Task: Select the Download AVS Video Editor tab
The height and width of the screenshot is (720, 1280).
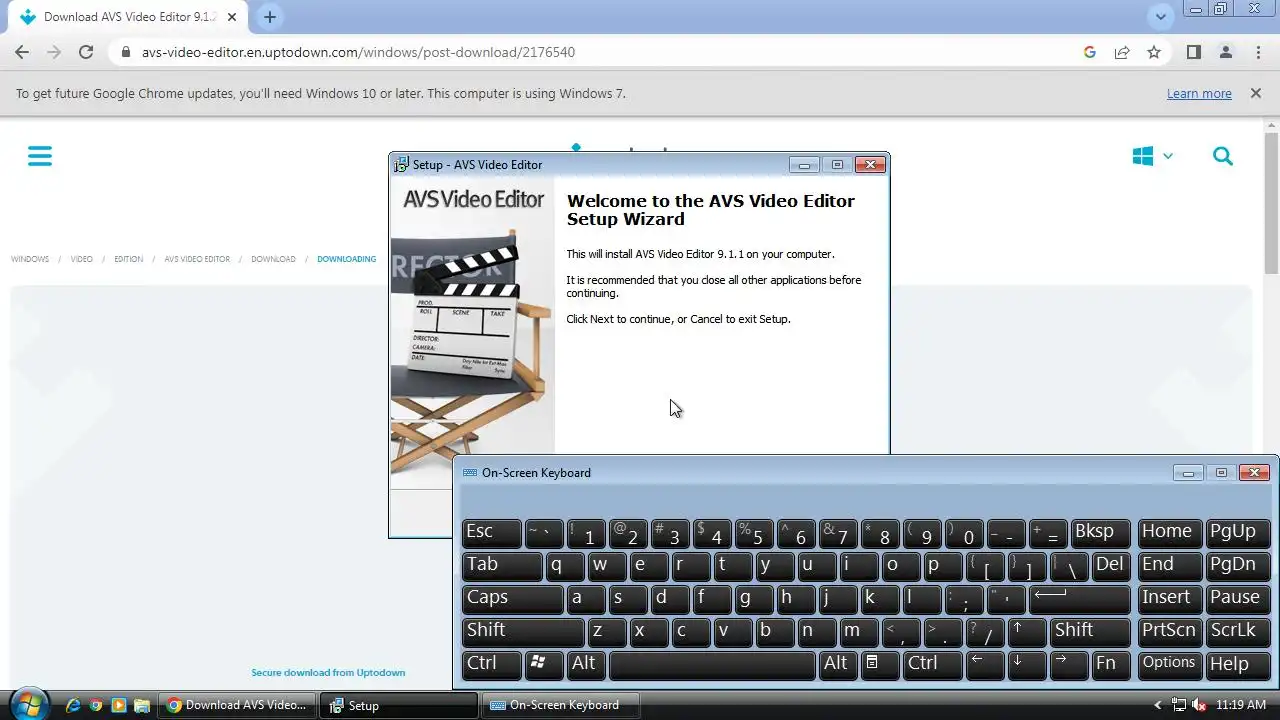Action: 126,17
